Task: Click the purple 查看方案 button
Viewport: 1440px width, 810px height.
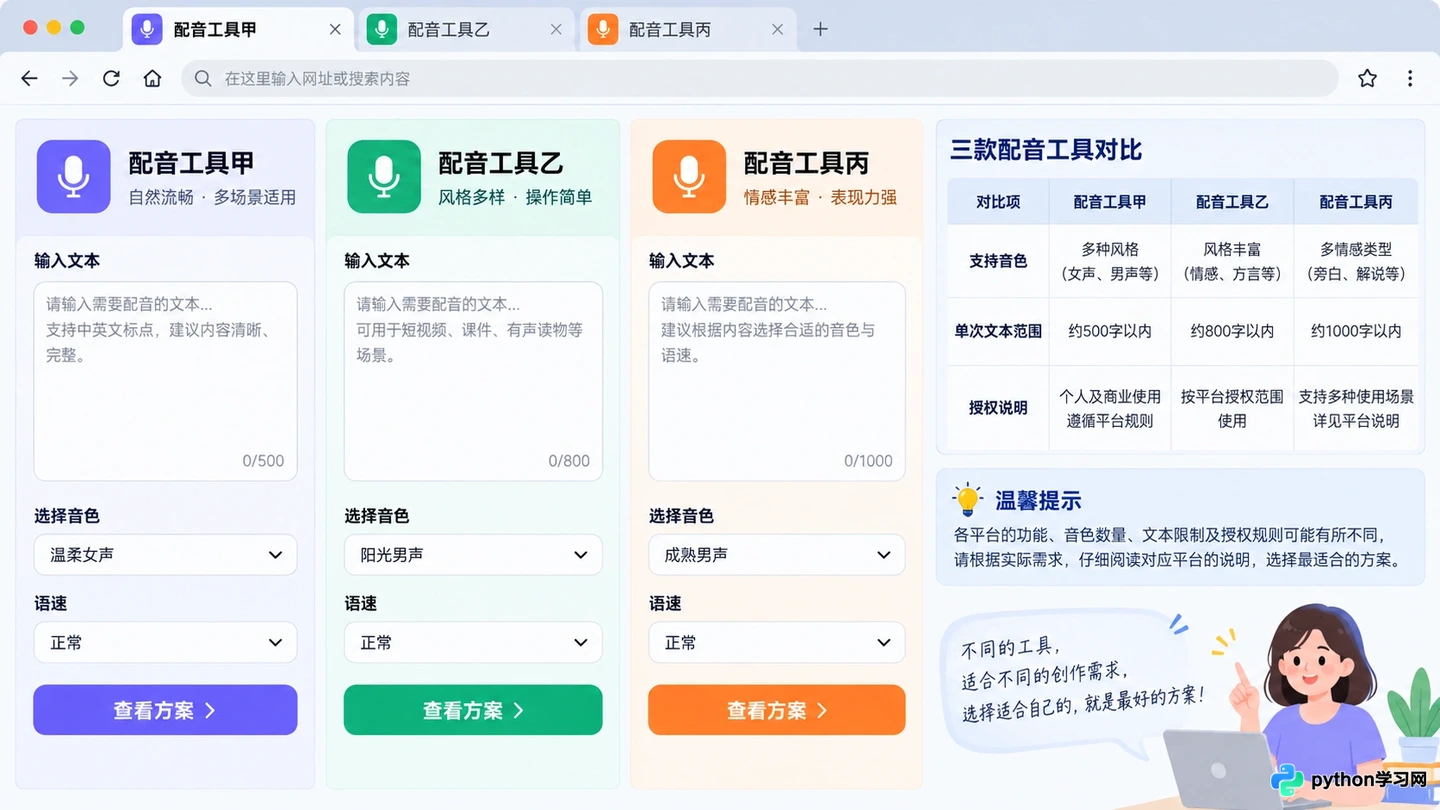Action: [165, 710]
